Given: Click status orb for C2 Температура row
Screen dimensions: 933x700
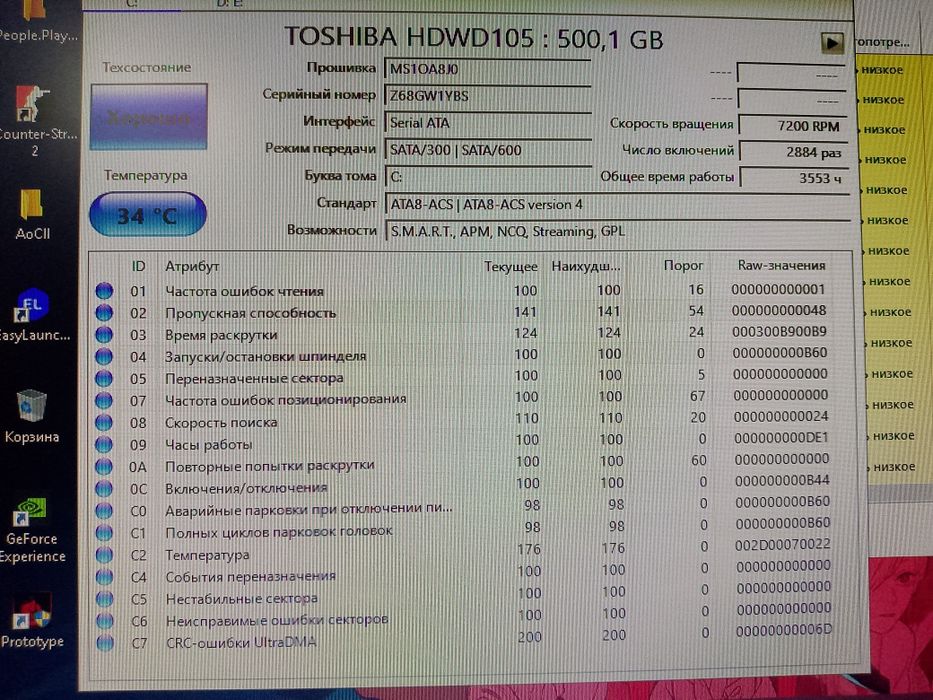Looking at the screenshot, I should pyautogui.click(x=104, y=554).
